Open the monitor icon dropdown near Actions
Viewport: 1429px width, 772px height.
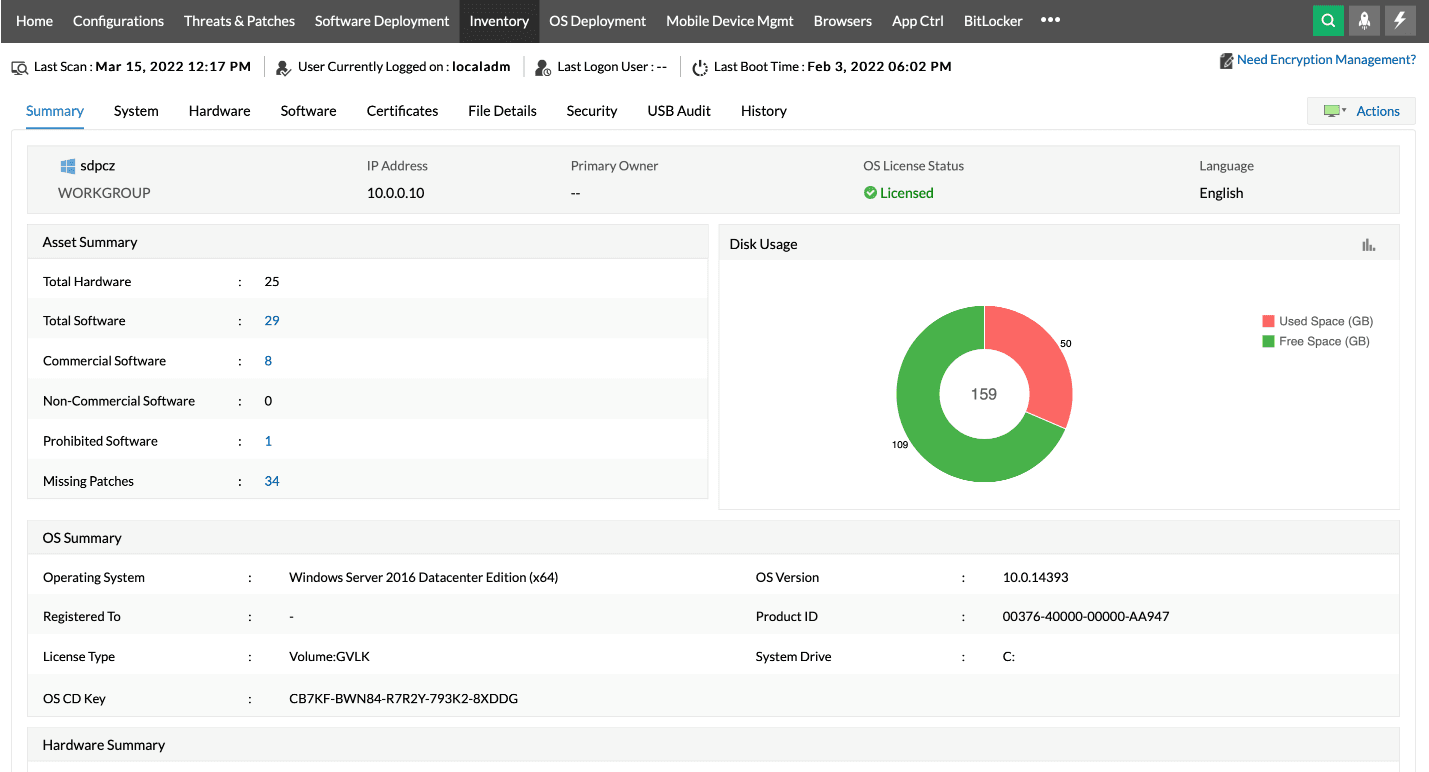pos(1335,111)
